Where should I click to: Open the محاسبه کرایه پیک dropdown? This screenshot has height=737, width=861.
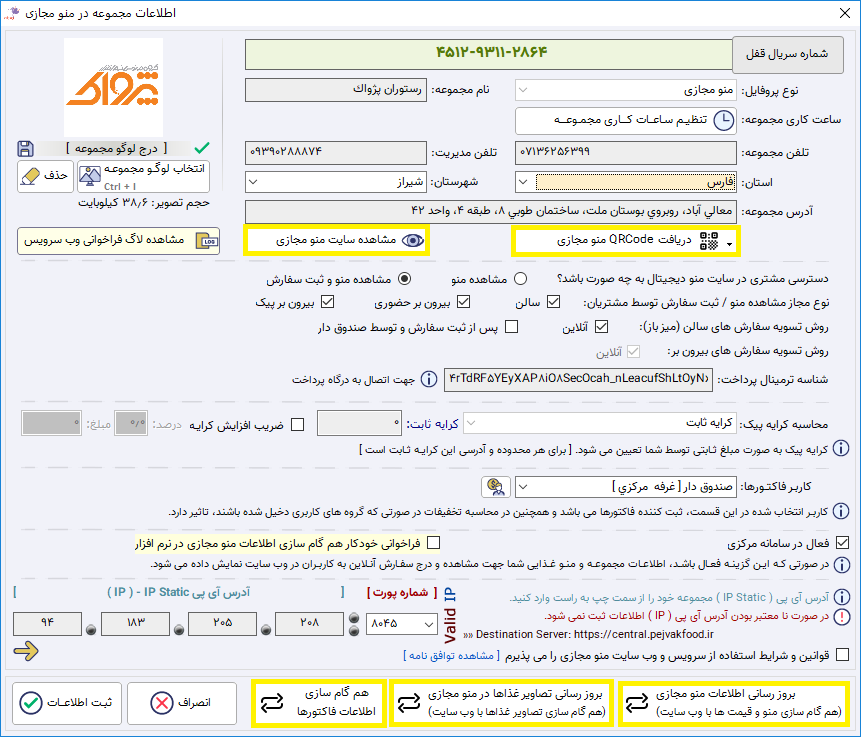[600, 423]
